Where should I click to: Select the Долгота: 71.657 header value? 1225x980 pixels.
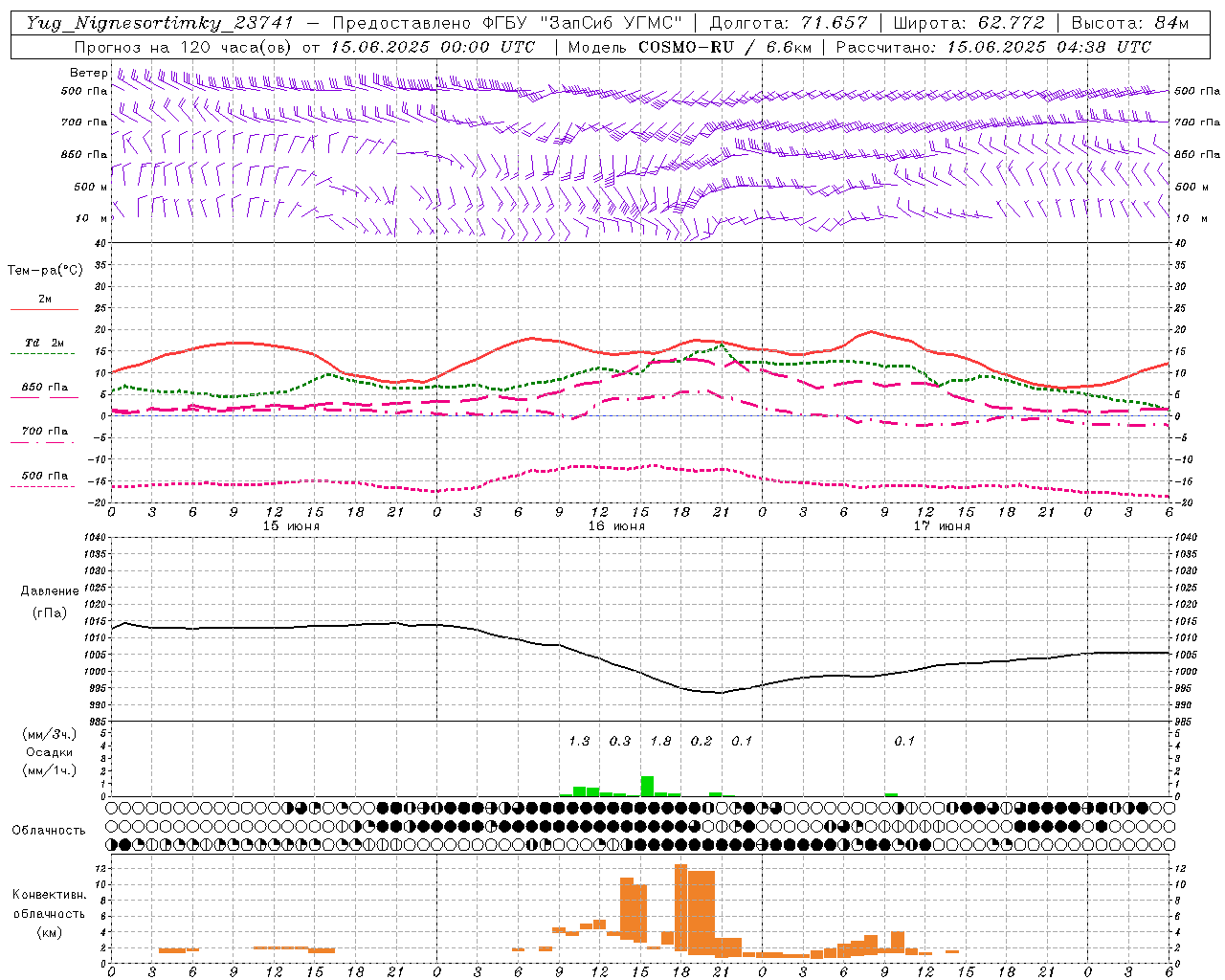[789, 23]
